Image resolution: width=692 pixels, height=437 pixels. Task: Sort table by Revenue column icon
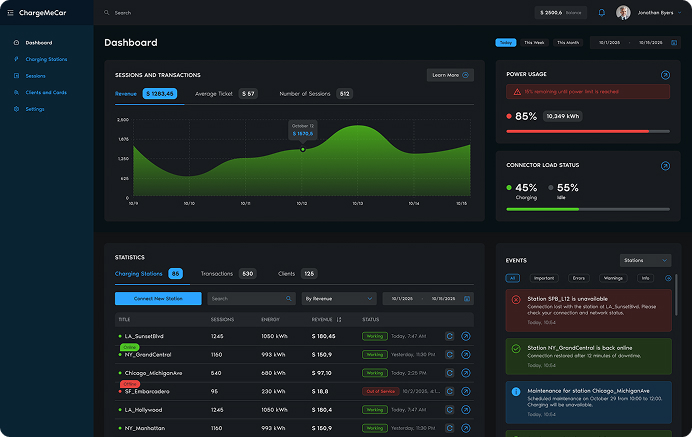tap(339, 319)
